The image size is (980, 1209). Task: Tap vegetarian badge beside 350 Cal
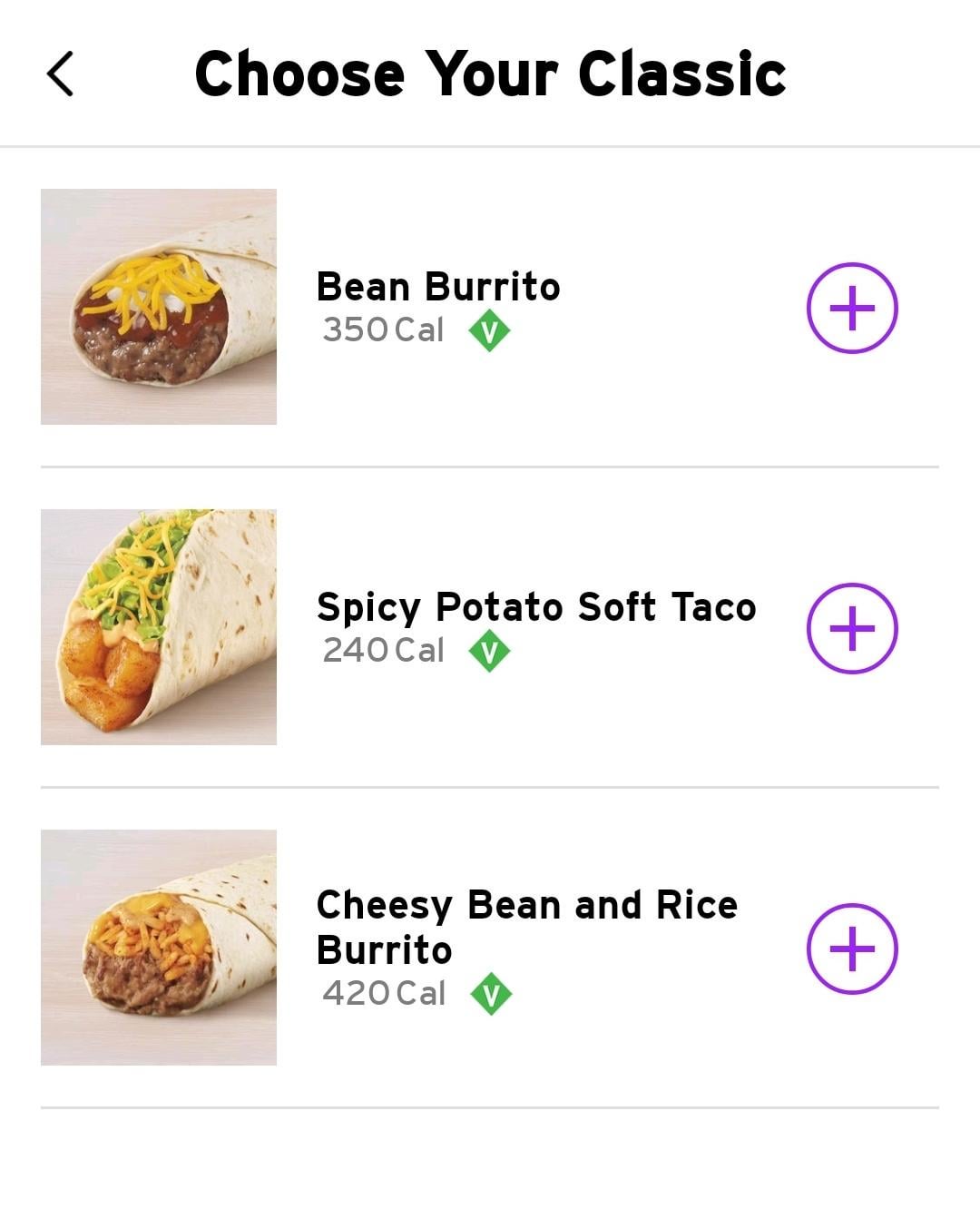tap(489, 330)
